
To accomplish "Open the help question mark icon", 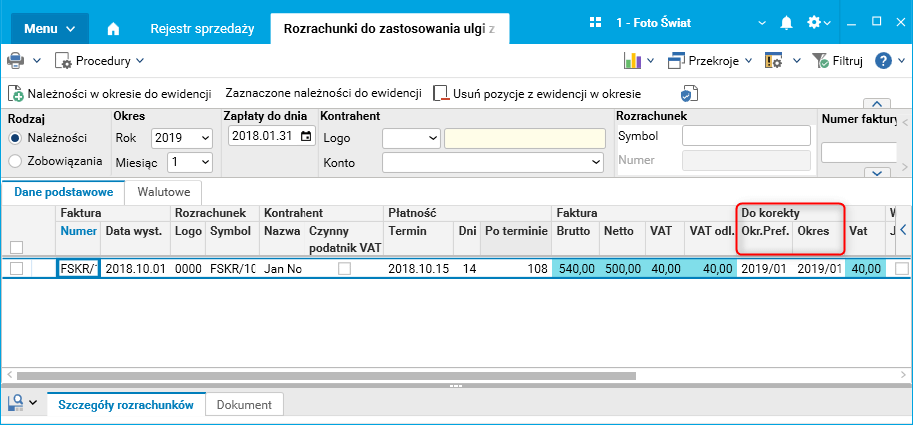I will click(x=883, y=61).
